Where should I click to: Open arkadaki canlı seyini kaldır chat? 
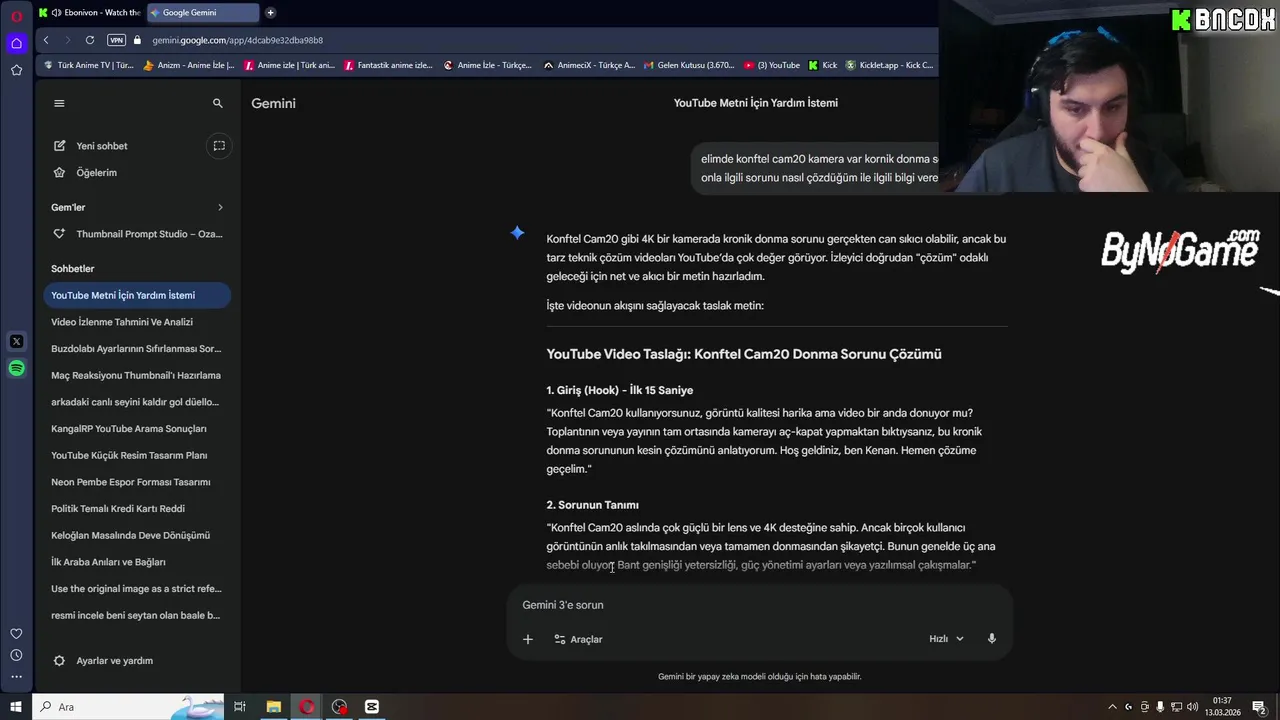pos(138,402)
